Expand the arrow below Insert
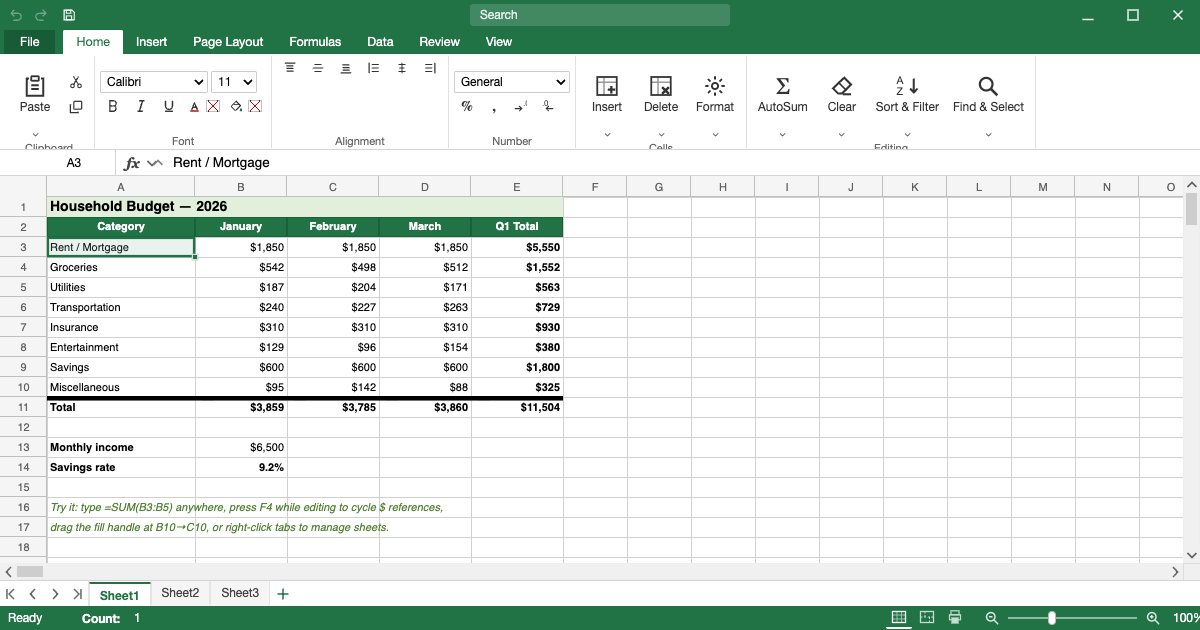This screenshot has width=1200, height=630. click(x=607, y=133)
